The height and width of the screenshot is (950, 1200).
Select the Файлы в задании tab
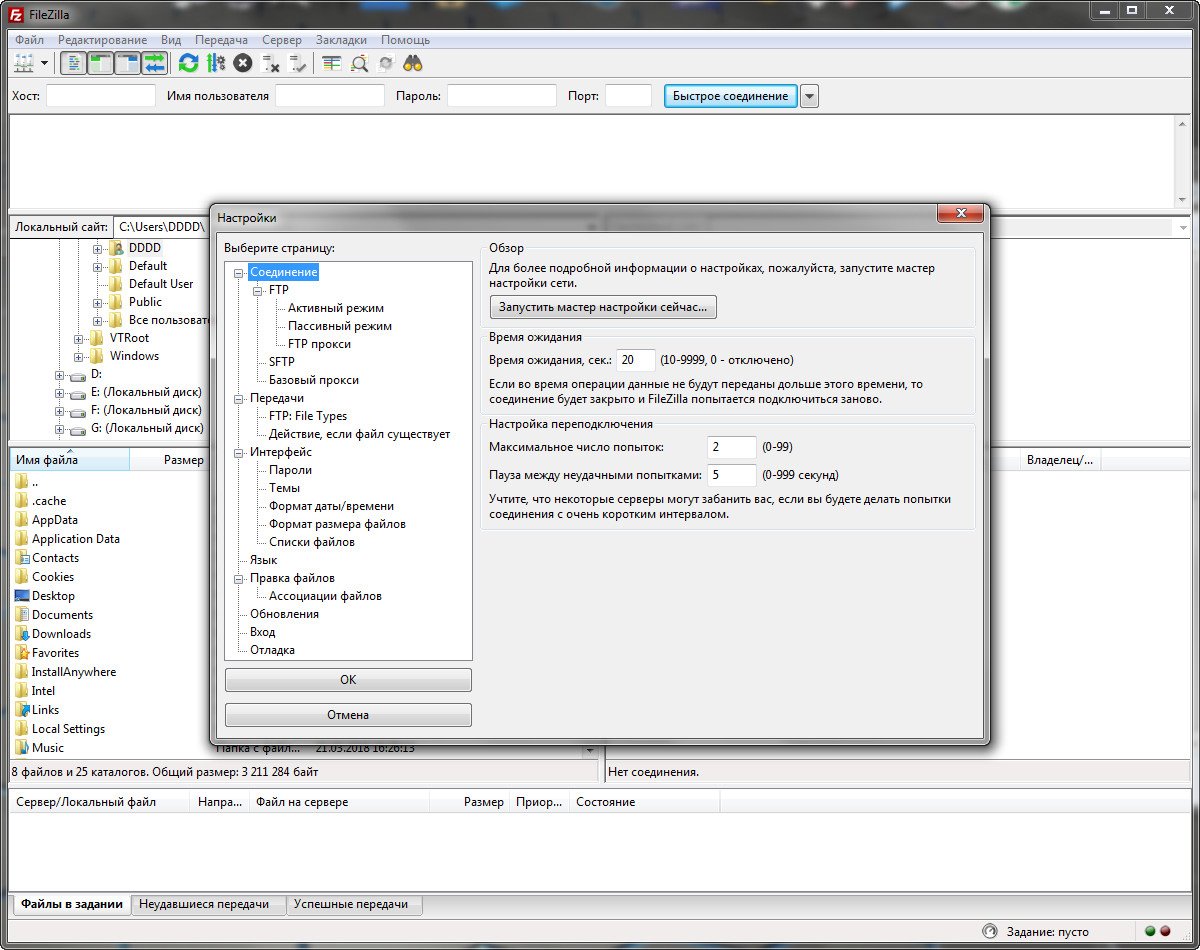pyautogui.click(x=71, y=904)
